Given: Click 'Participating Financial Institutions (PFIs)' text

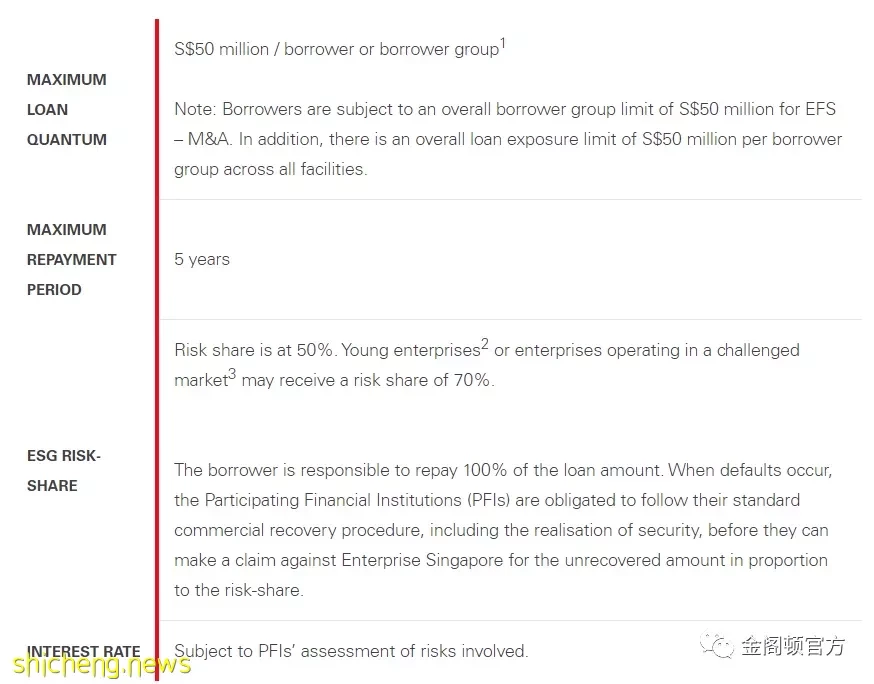Looking at the screenshot, I should click(357, 500).
